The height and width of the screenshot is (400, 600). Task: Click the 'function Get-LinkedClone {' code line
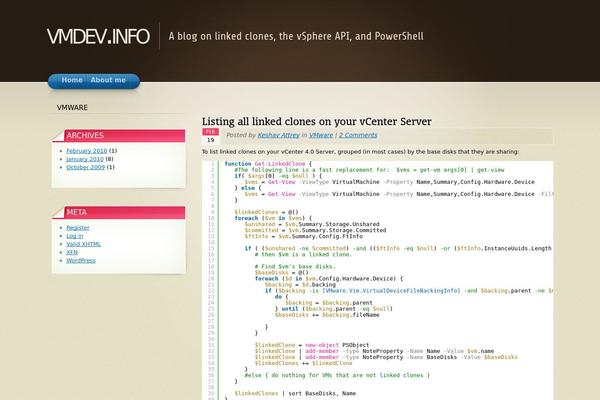click(268, 164)
